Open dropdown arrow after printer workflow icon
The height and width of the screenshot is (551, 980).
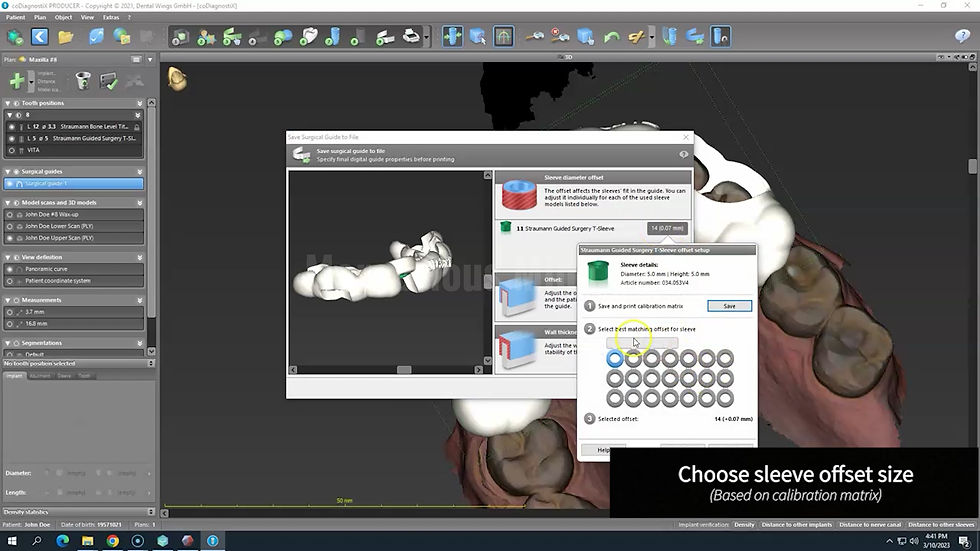click(426, 36)
